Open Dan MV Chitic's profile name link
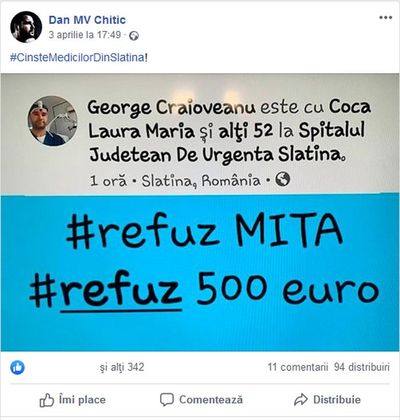The height and width of the screenshot is (420, 400). click(x=87, y=20)
